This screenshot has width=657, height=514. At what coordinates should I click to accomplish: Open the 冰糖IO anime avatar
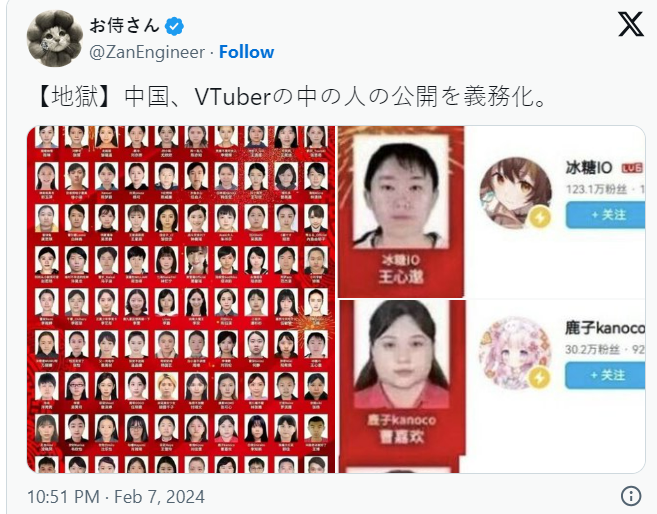point(515,193)
